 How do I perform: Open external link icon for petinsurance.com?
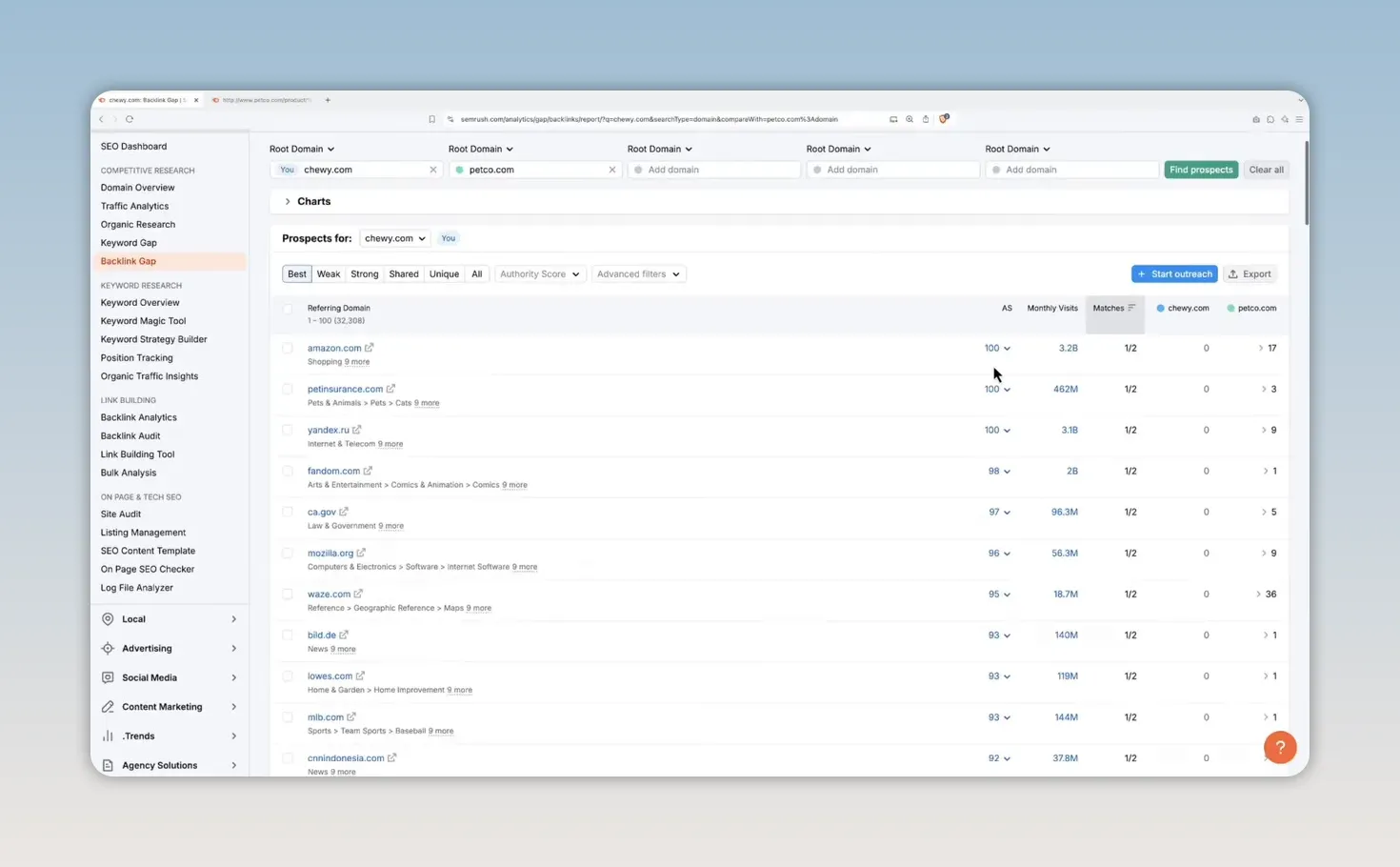pyautogui.click(x=390, y=389)
